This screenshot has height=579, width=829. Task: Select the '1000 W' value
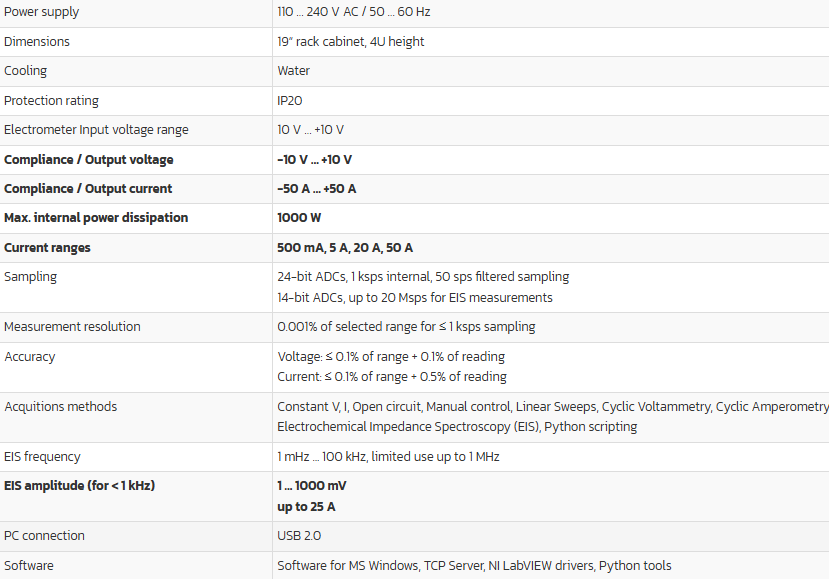(x=299, y=218)
